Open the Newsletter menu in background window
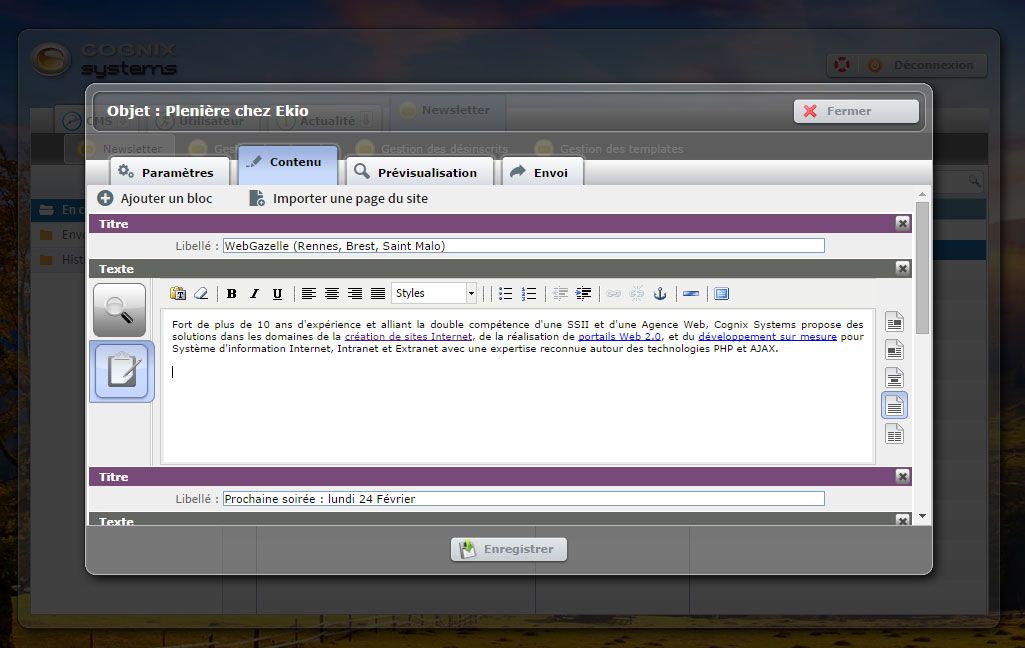This screenshot has width=1025, height=648. (446, 111)
